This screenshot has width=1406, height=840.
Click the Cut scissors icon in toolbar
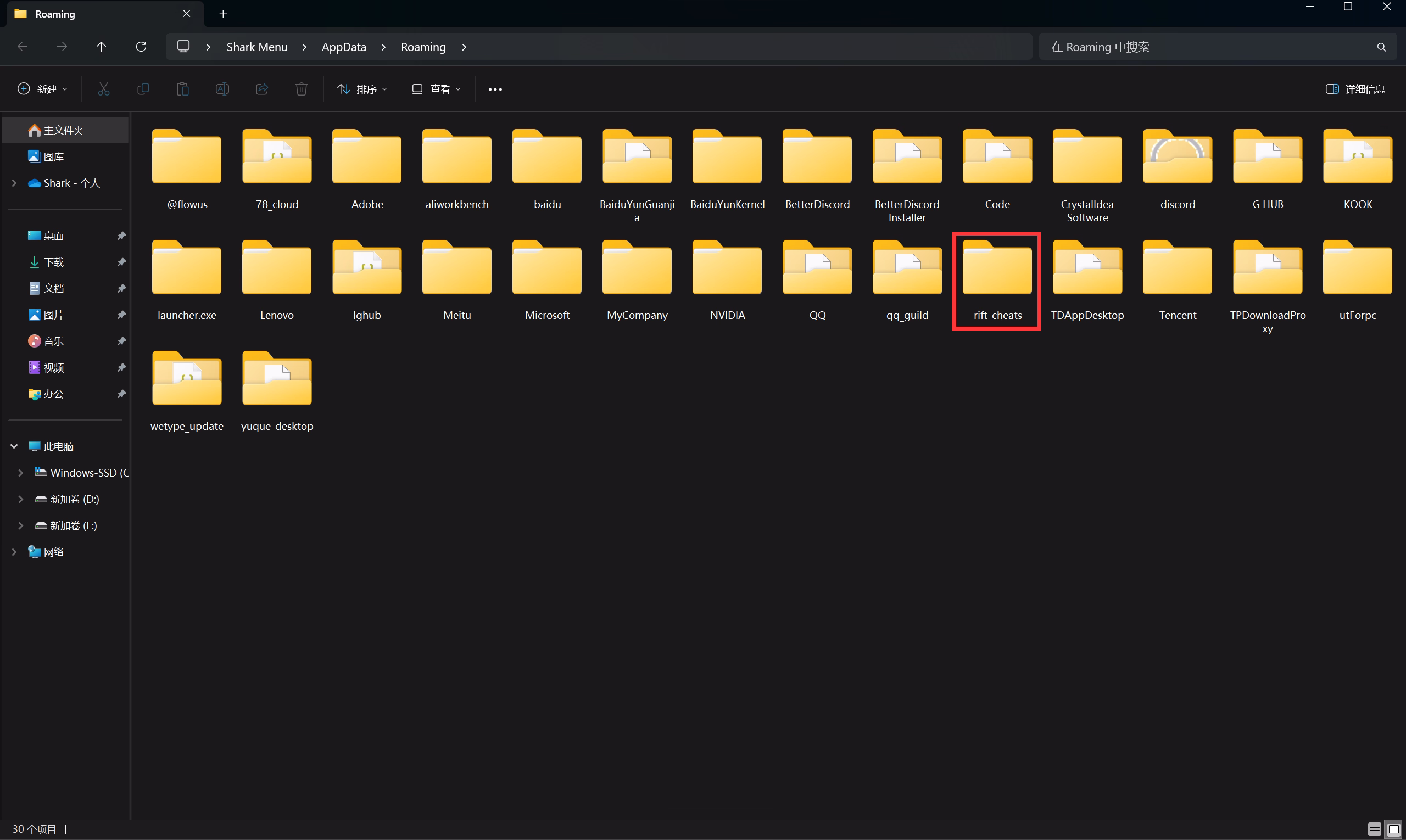(104, 89)
